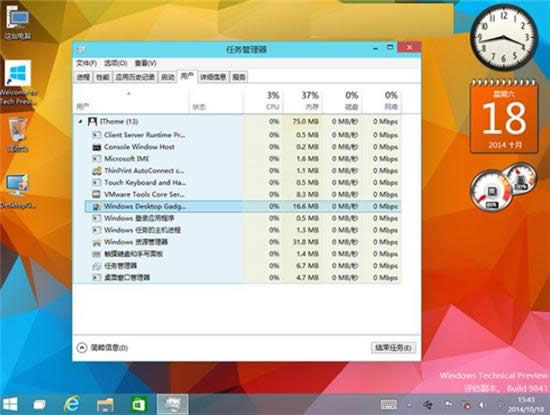Click the 结束任务(E) button
Image resolution: width=550 pixels, height=415 pixels.
pyautogui.click(x=393, y=348)
